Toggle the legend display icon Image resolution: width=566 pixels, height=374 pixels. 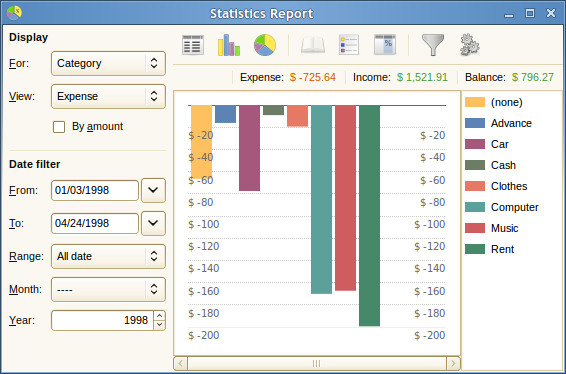[349, 45]
